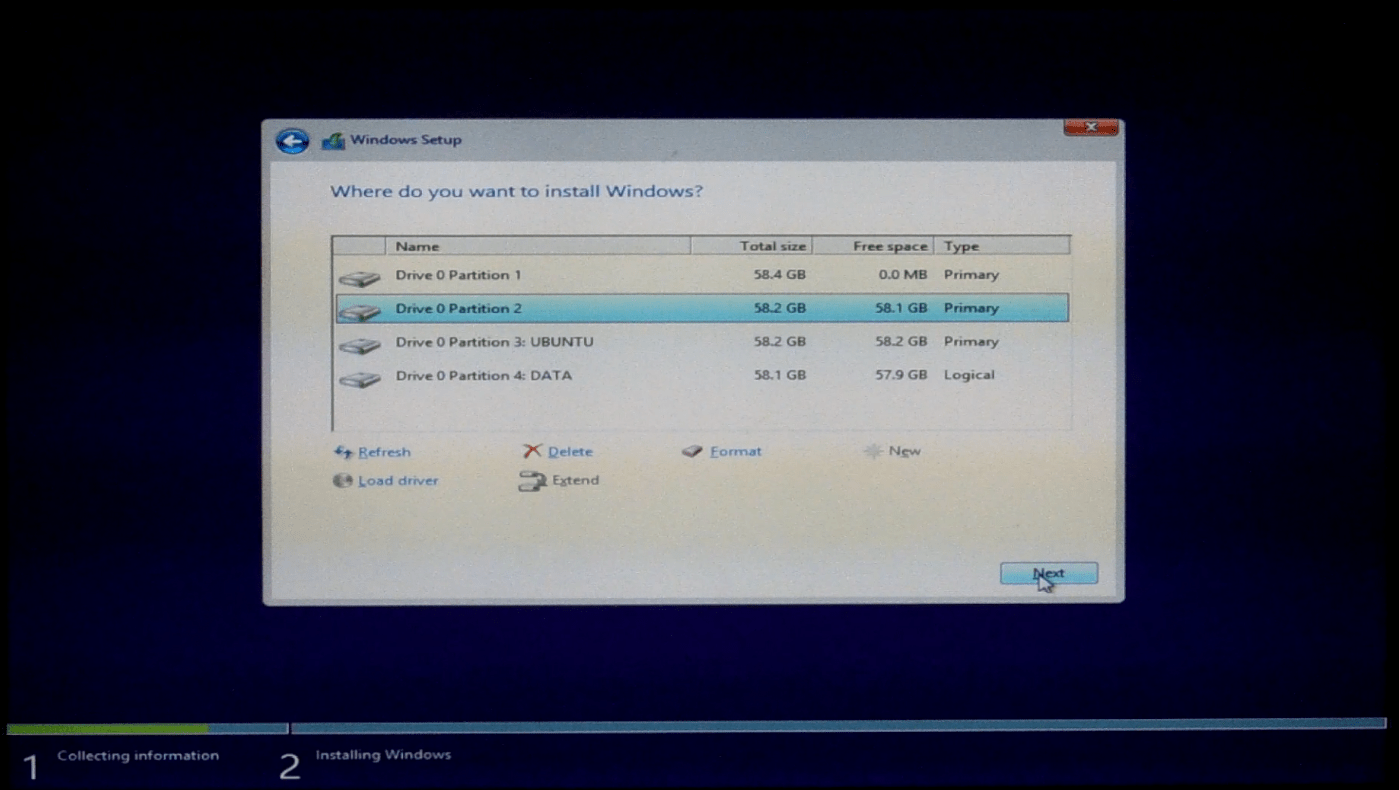Extend the selected partition

575,481
